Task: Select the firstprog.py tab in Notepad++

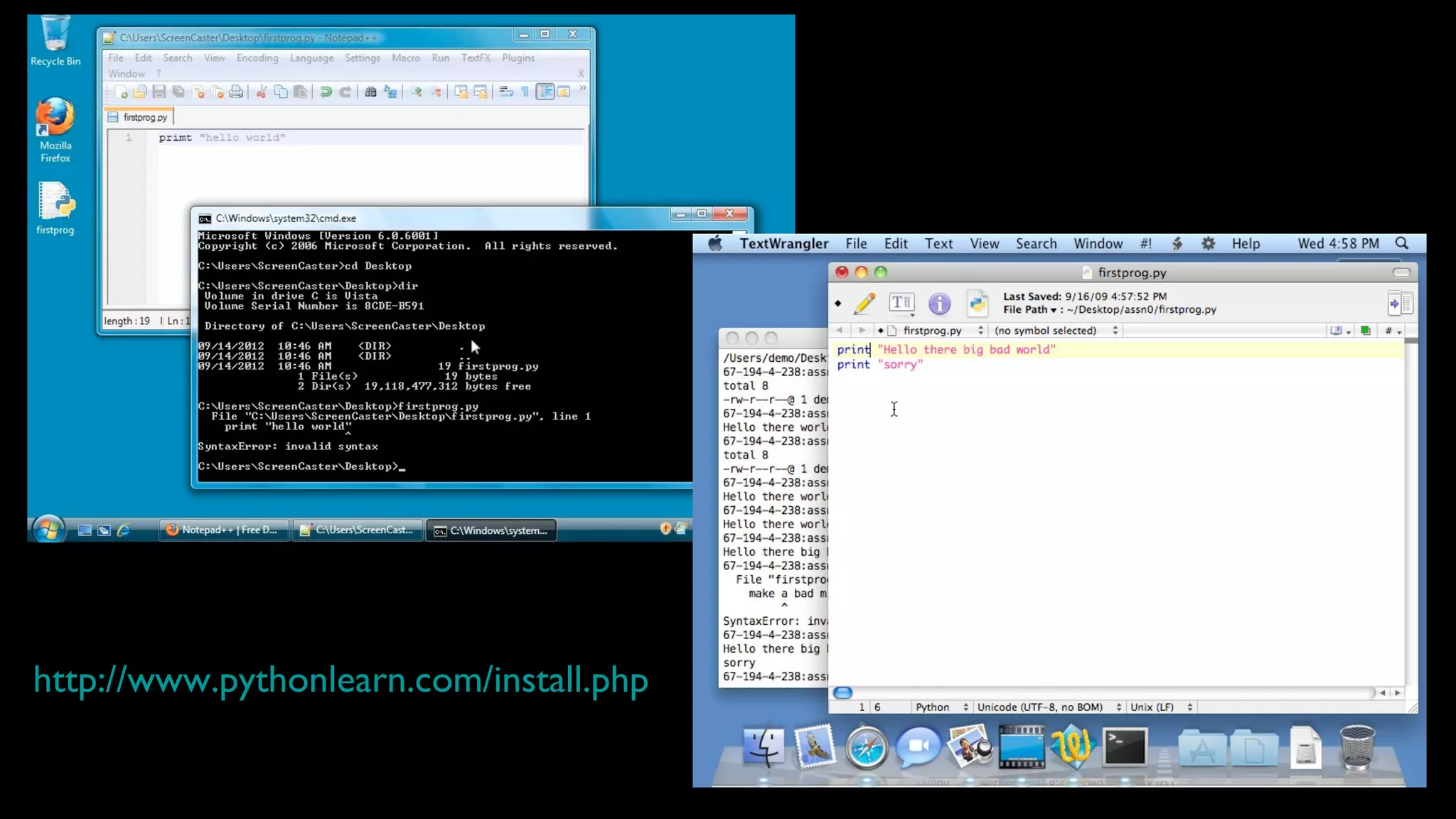Action: click(x=139, y=117)
